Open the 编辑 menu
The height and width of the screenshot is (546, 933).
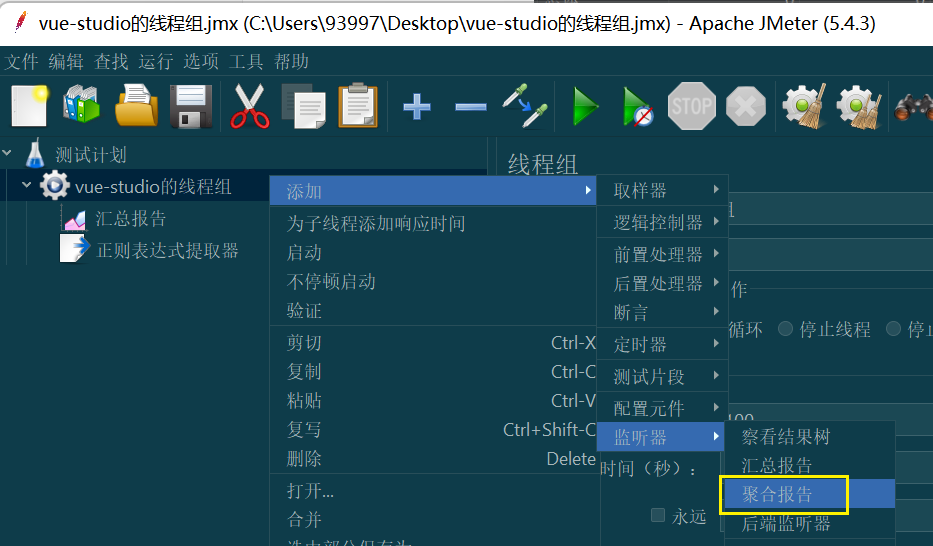(66, 61)
